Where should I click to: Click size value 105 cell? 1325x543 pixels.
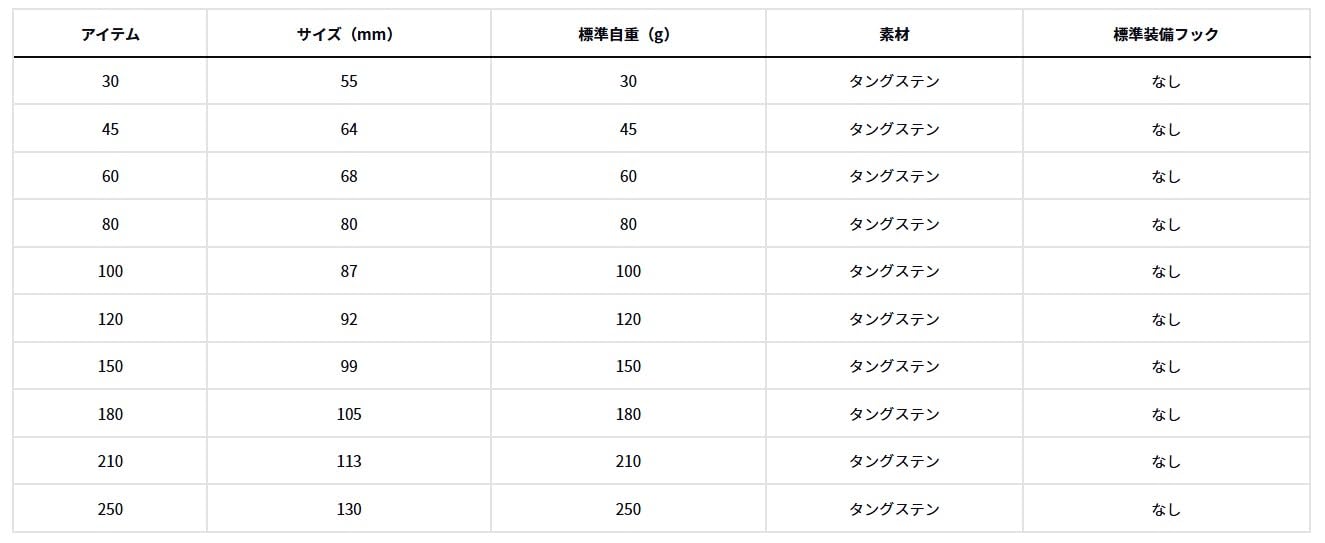click(349, 414)
